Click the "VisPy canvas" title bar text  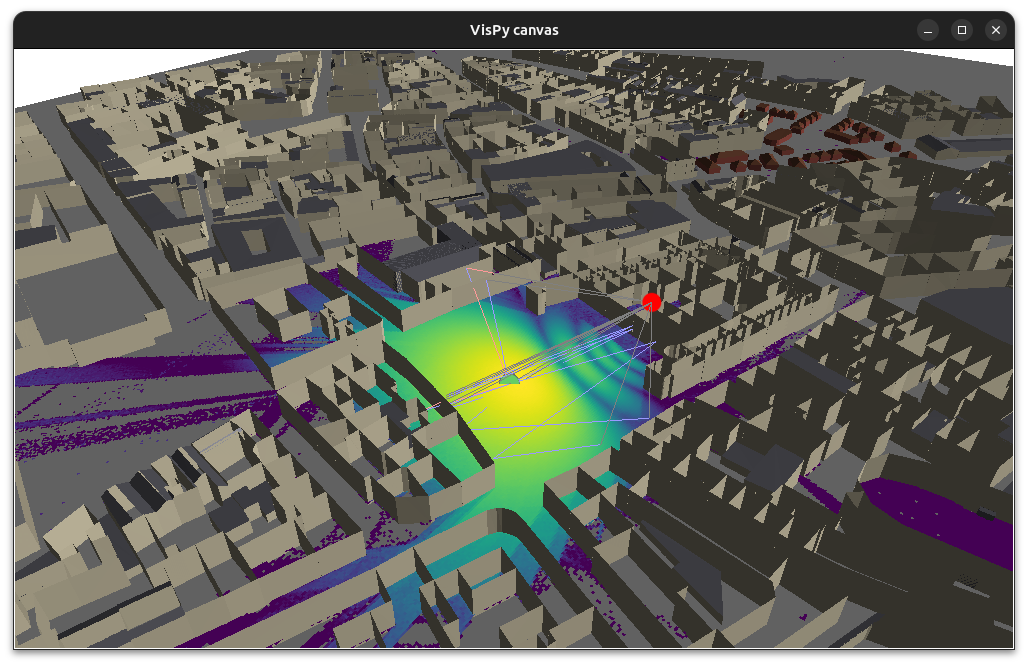coord(514,30)
